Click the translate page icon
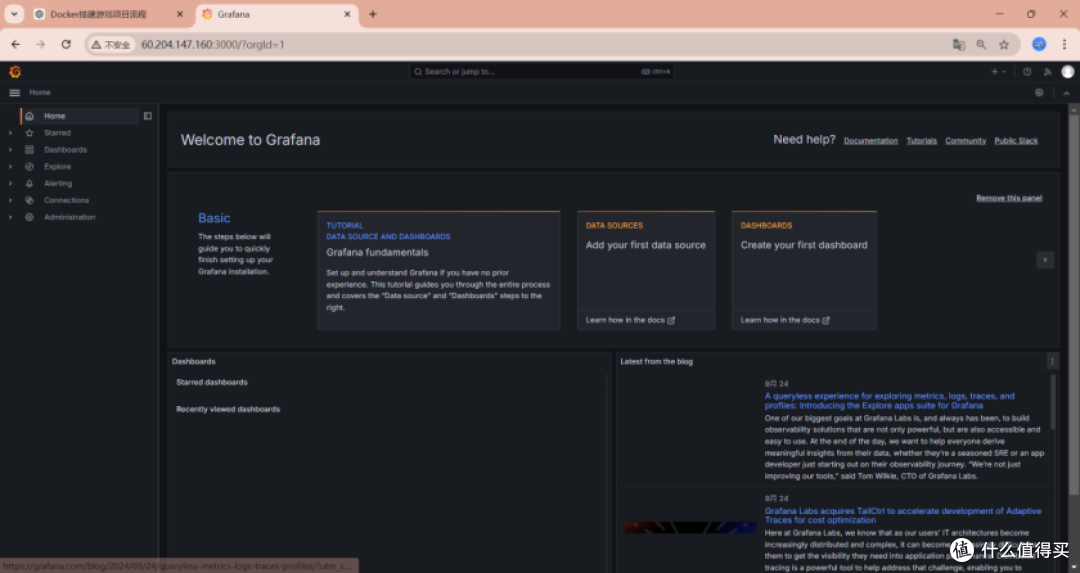1080x573 pixels. 959,45
